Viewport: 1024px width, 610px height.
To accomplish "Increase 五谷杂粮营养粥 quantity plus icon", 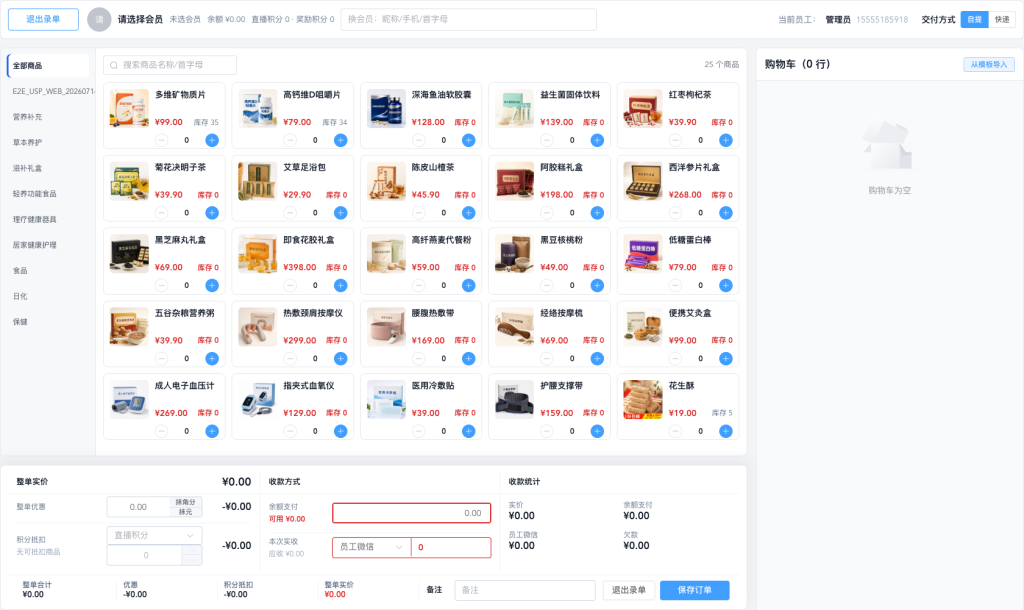I will pos(212,359).
